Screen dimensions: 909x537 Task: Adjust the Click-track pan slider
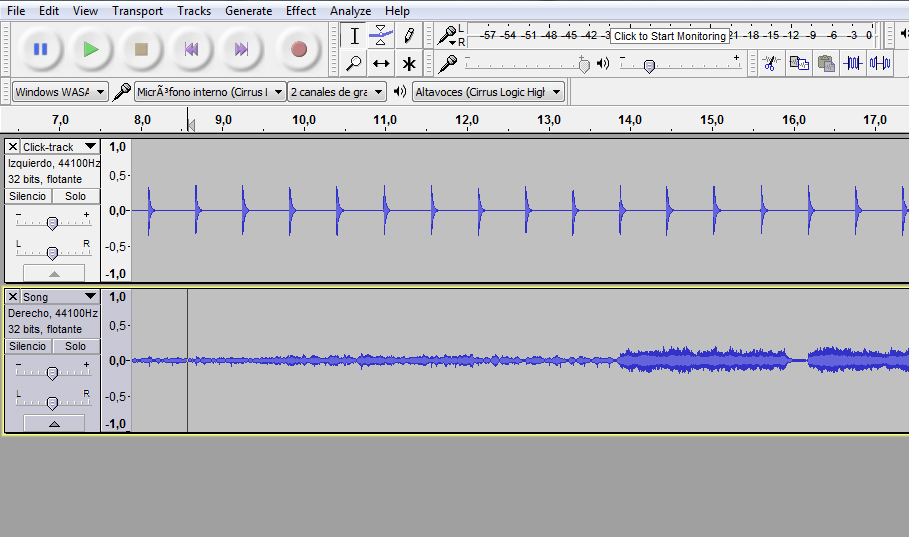(x=52, y=253)
